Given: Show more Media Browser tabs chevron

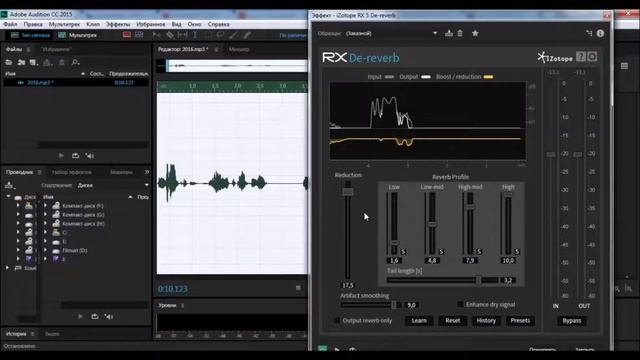Looking at the screenshot, I should point(147,172).
